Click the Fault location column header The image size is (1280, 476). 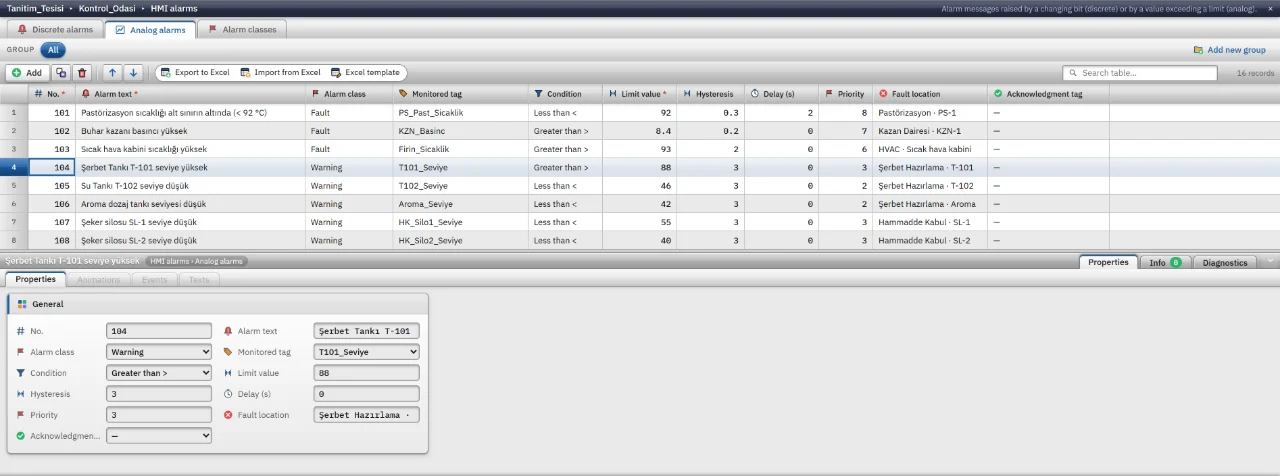930,94
